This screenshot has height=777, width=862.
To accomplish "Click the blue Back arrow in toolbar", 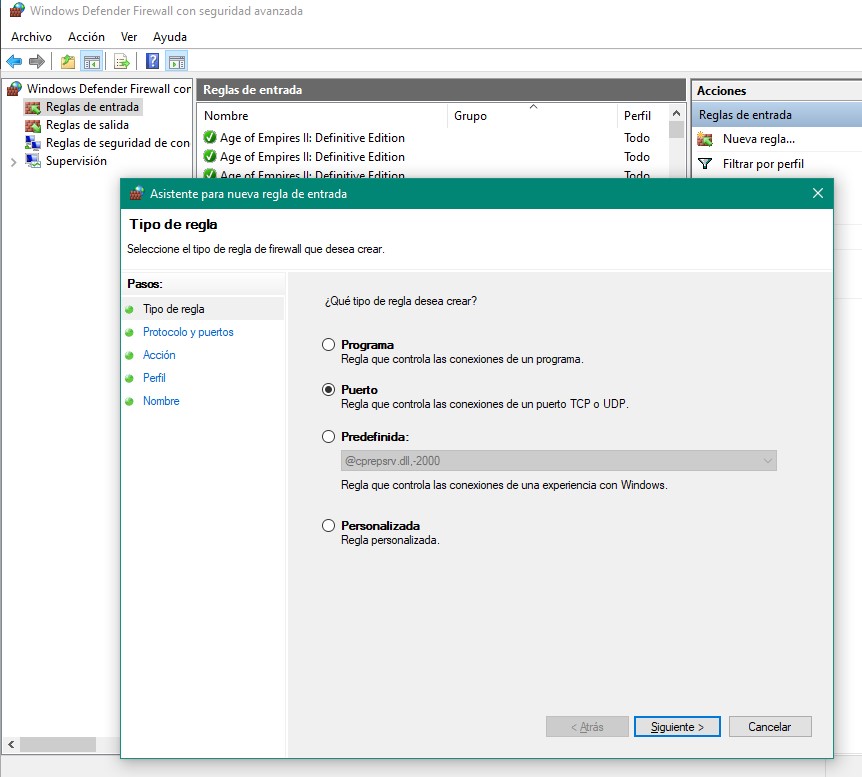I will click(x=14, y=61).
